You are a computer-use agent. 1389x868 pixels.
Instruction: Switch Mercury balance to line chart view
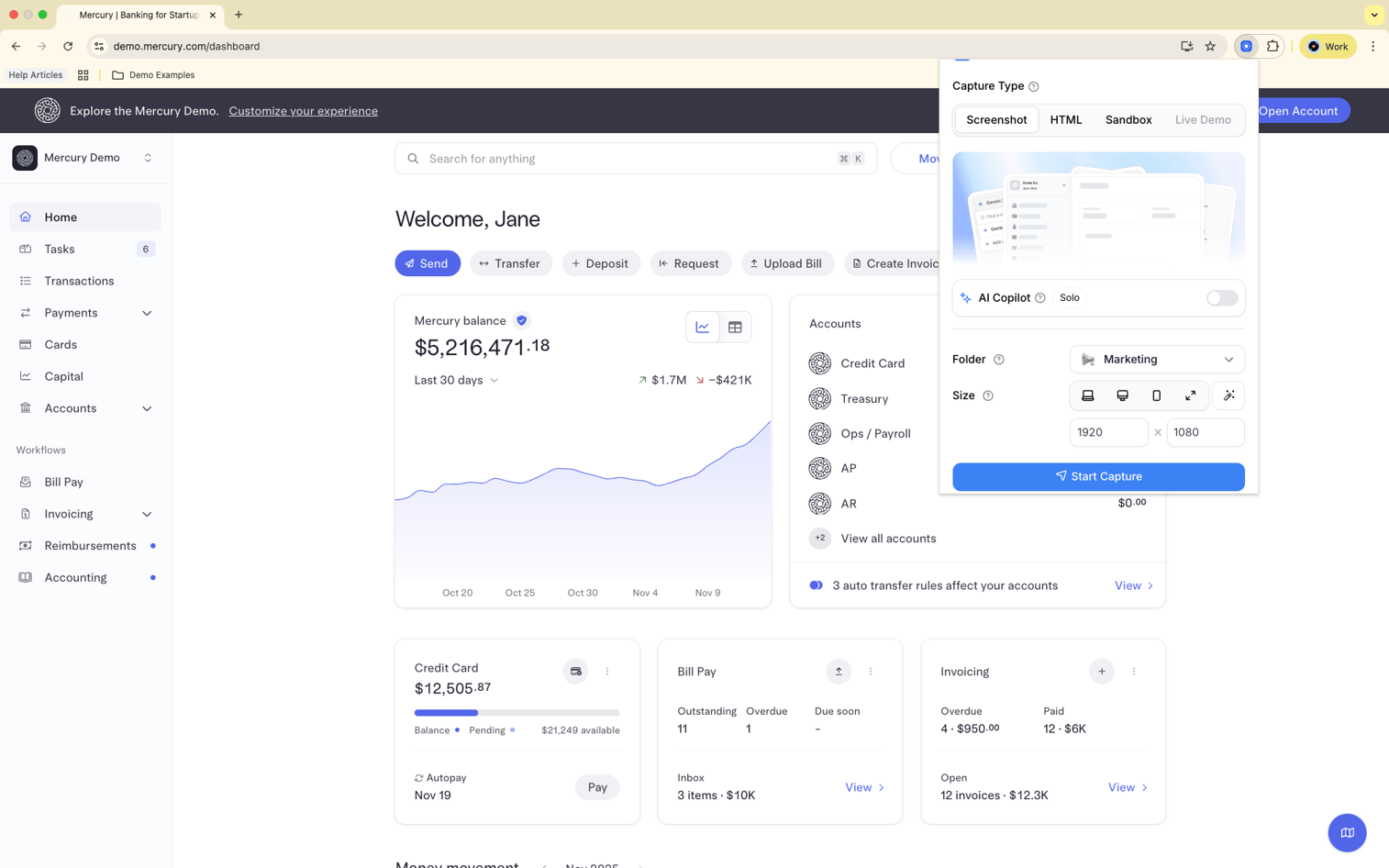(703, 328)
